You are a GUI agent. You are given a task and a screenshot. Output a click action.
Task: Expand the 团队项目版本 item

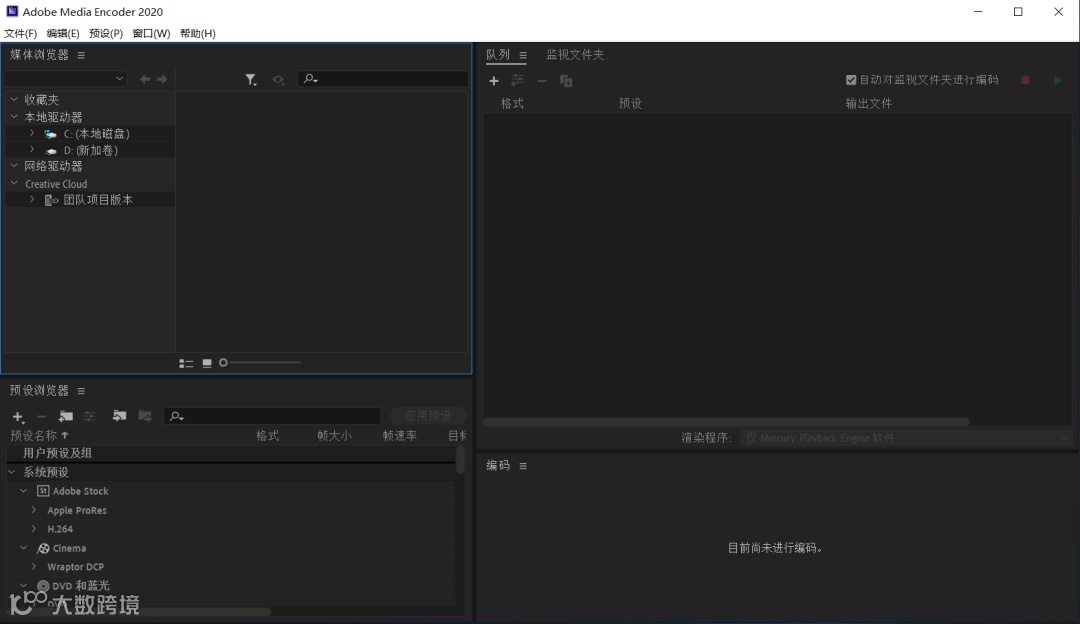[x=32, y=199]
